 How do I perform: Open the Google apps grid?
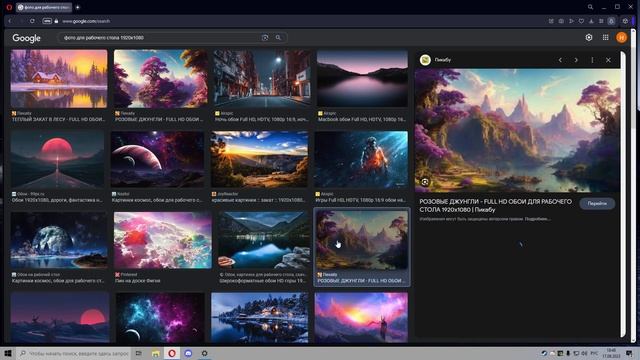coord(605,38)
